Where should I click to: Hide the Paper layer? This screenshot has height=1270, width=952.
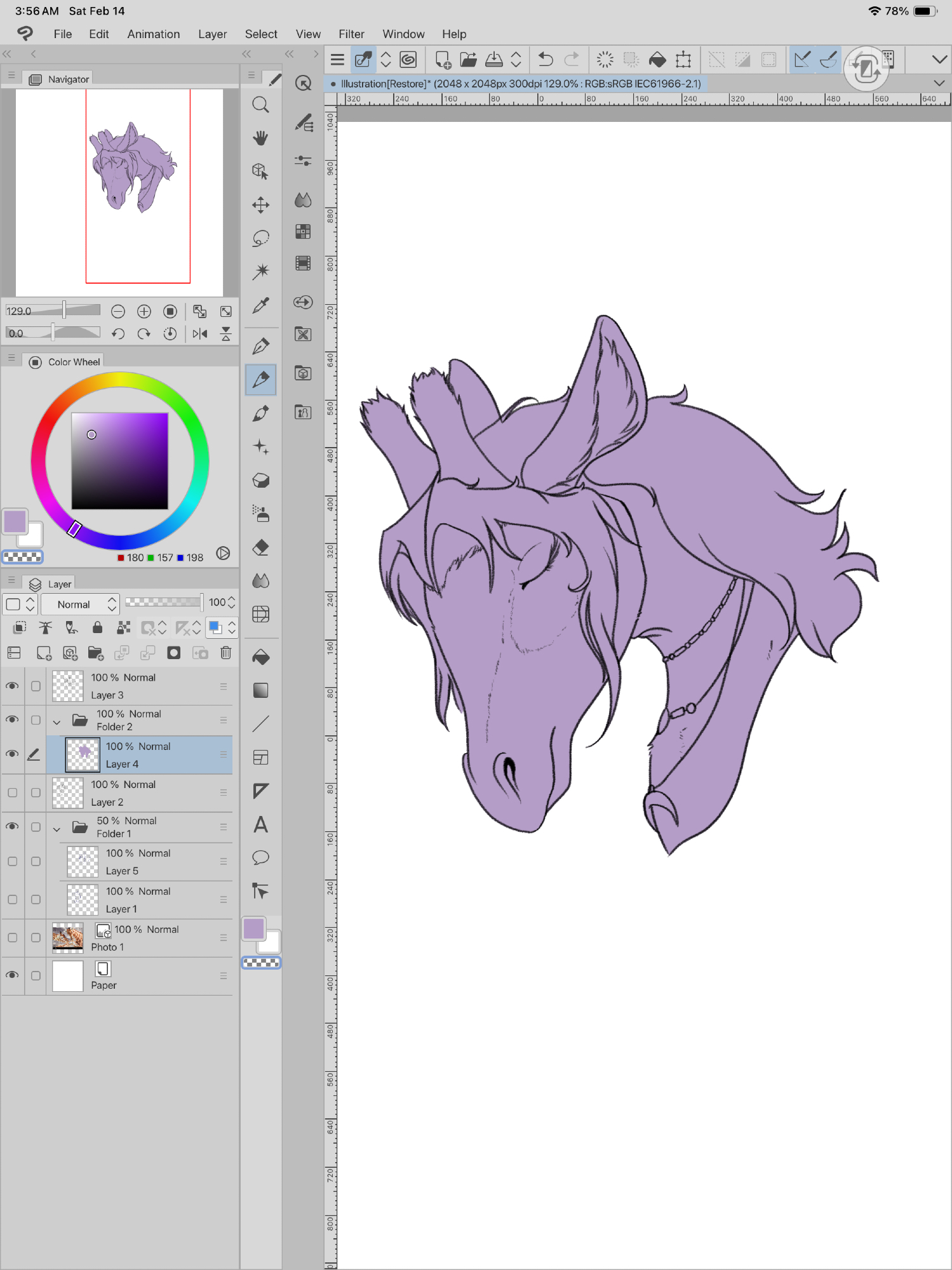12,975
